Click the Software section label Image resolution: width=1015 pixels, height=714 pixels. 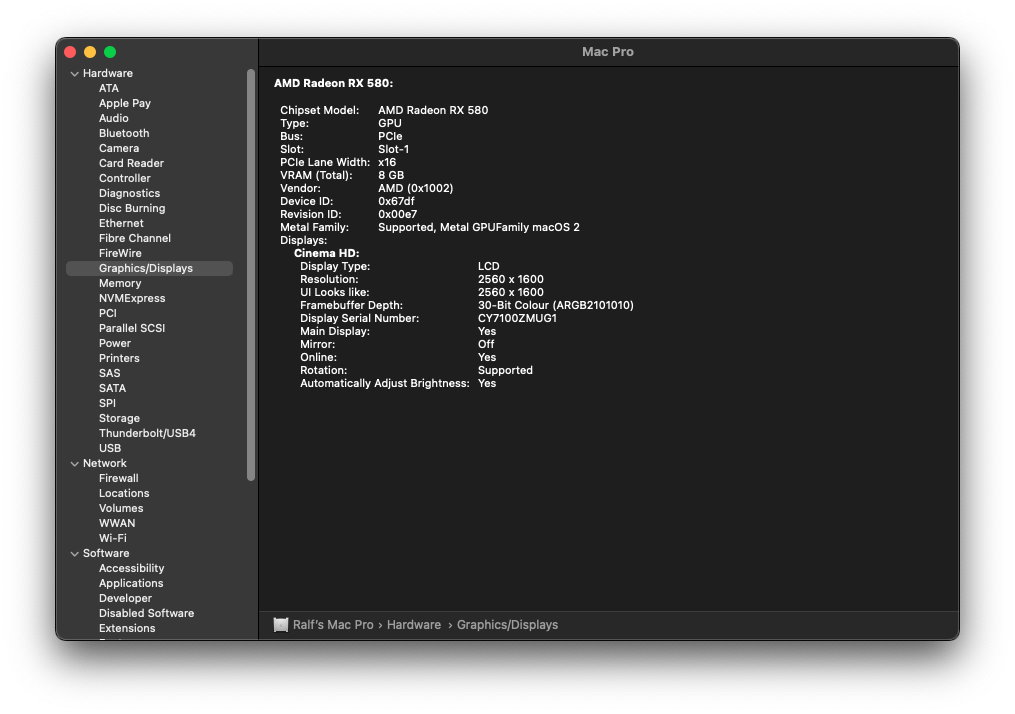(x=106, y=553)
